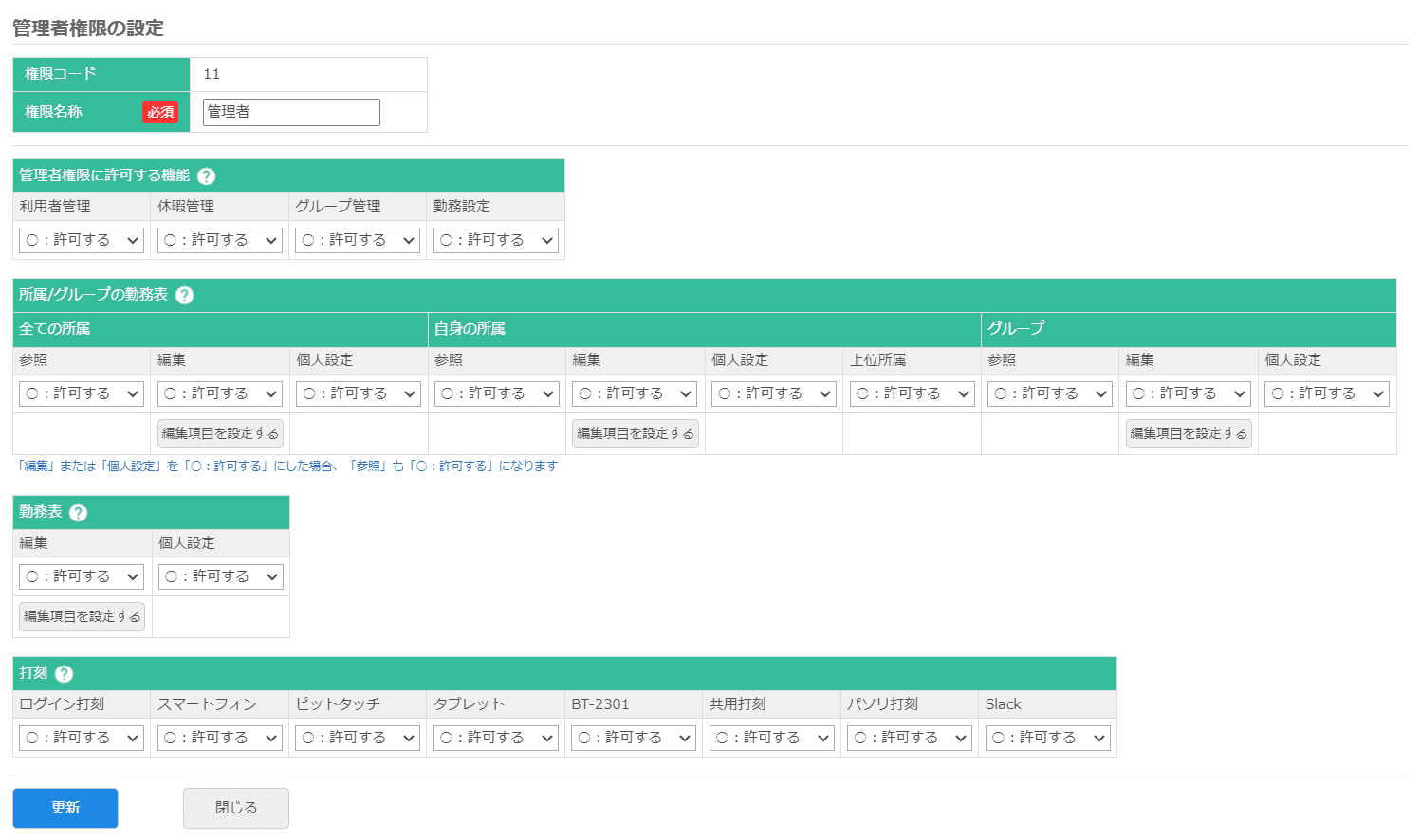Viewport: 1420px width, 840px height.
Task: Open the ログイン打刻 dropdown
Action: coord(82,738)
